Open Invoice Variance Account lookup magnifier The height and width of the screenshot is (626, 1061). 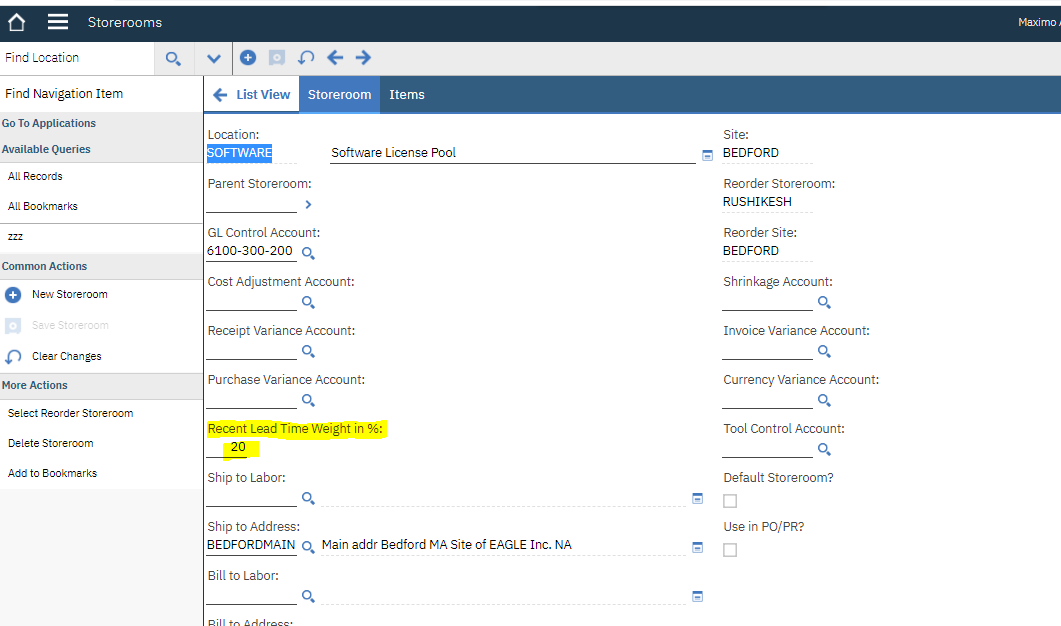(823, 351)
